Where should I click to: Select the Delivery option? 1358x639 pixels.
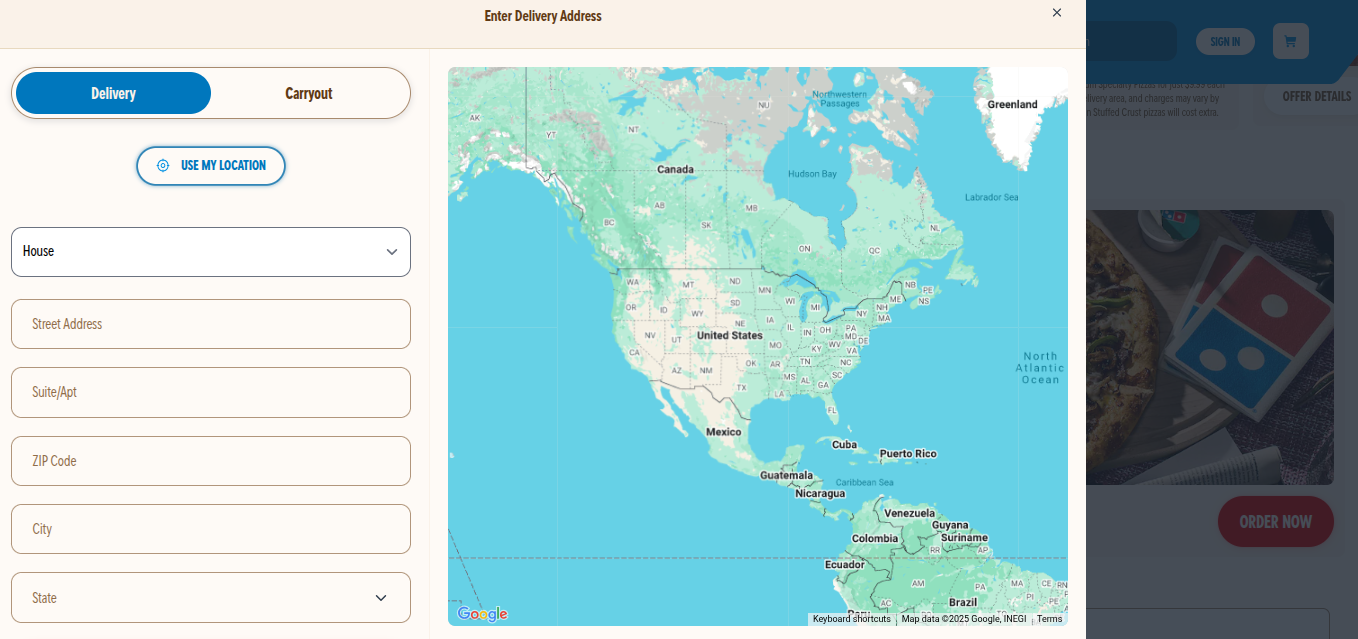tap(113, 93)
